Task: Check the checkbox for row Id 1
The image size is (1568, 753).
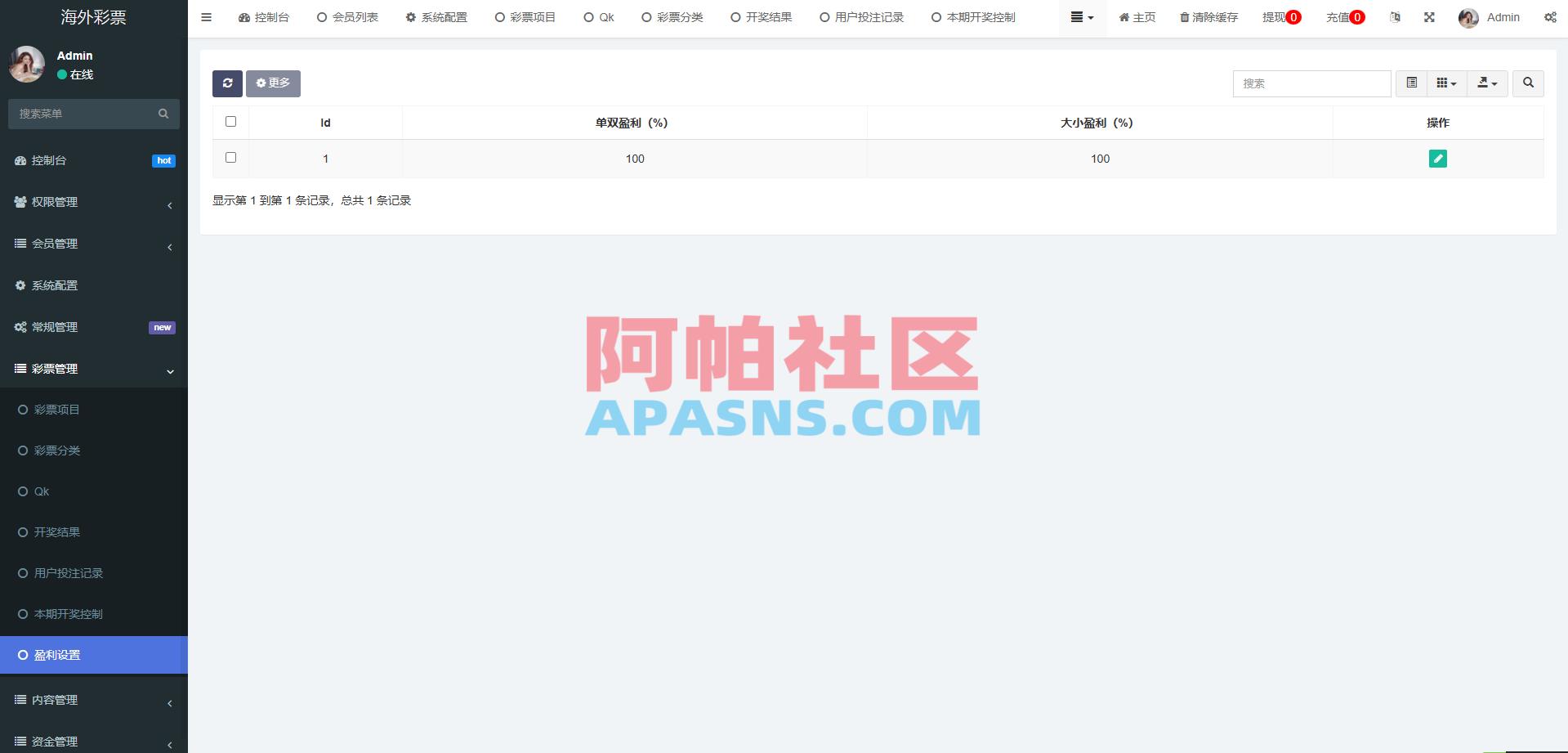Action: tap(230, 157)
